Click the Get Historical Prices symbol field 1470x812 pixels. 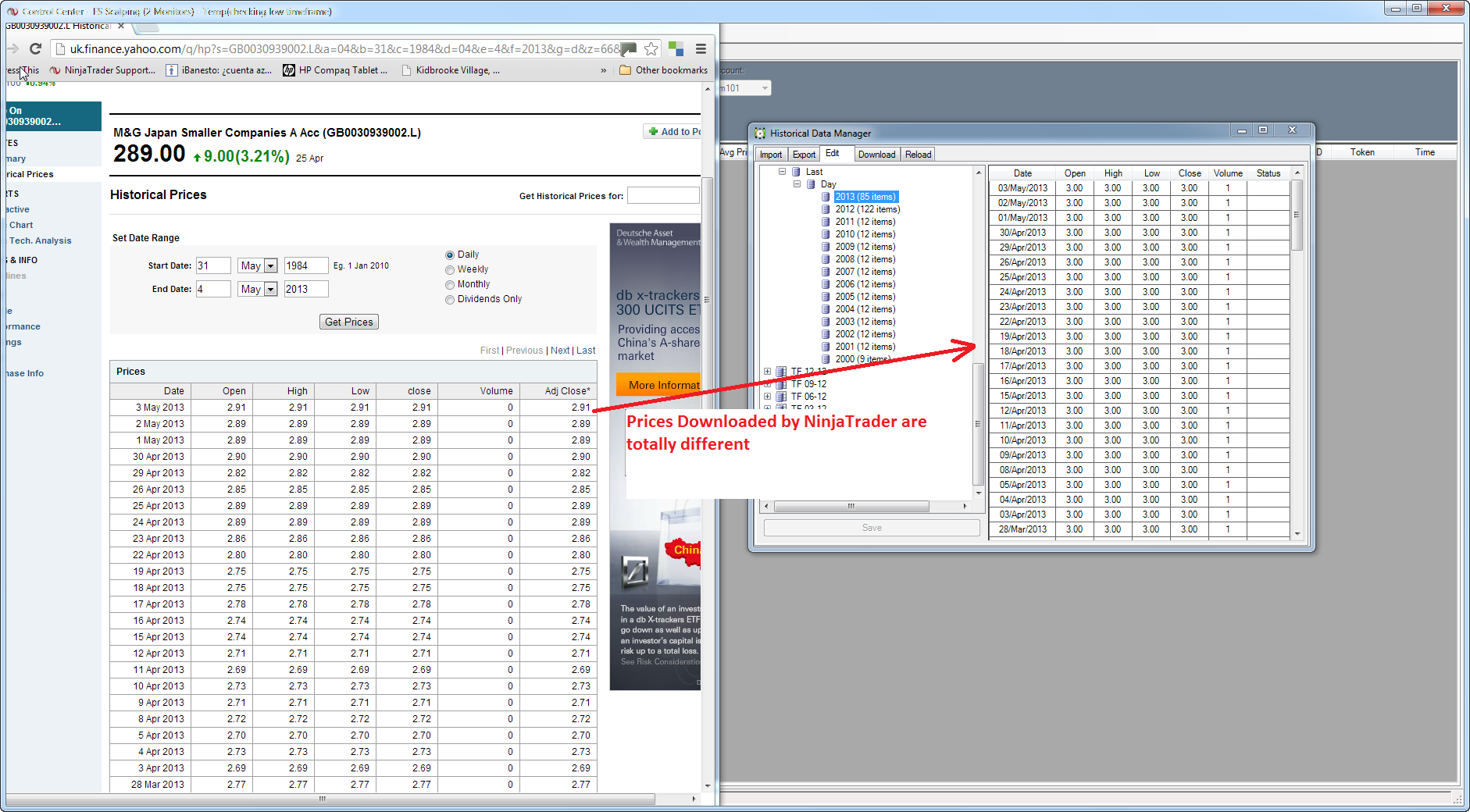pyautogui.click(x=662, y=195)
